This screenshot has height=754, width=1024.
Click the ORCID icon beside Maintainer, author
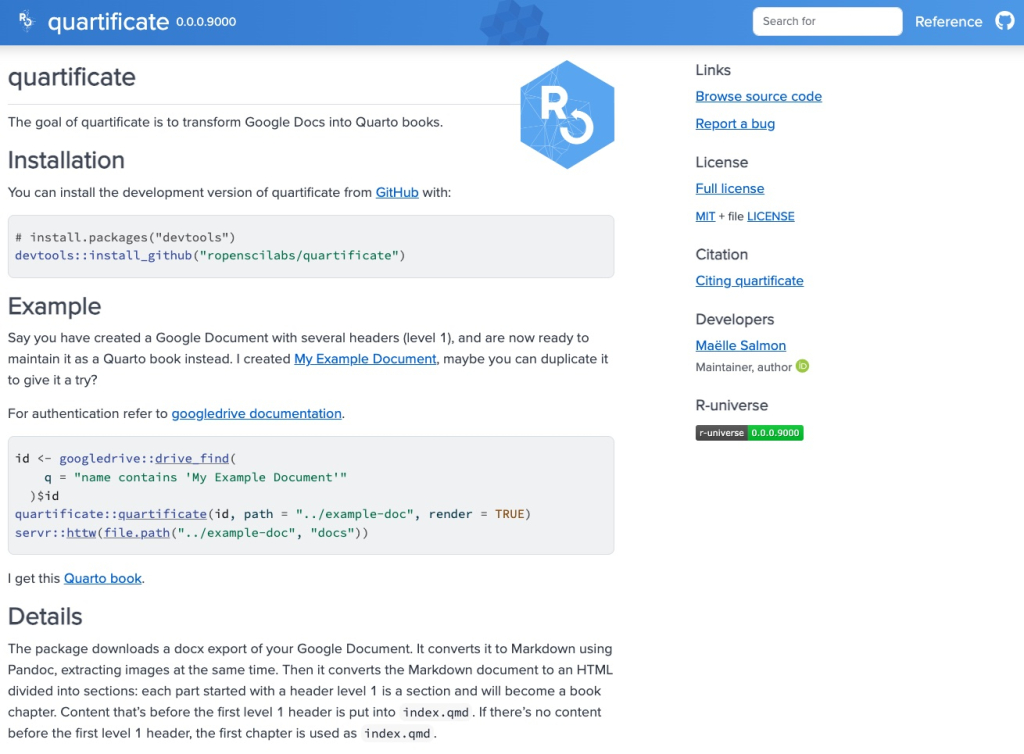click(803, 366)
